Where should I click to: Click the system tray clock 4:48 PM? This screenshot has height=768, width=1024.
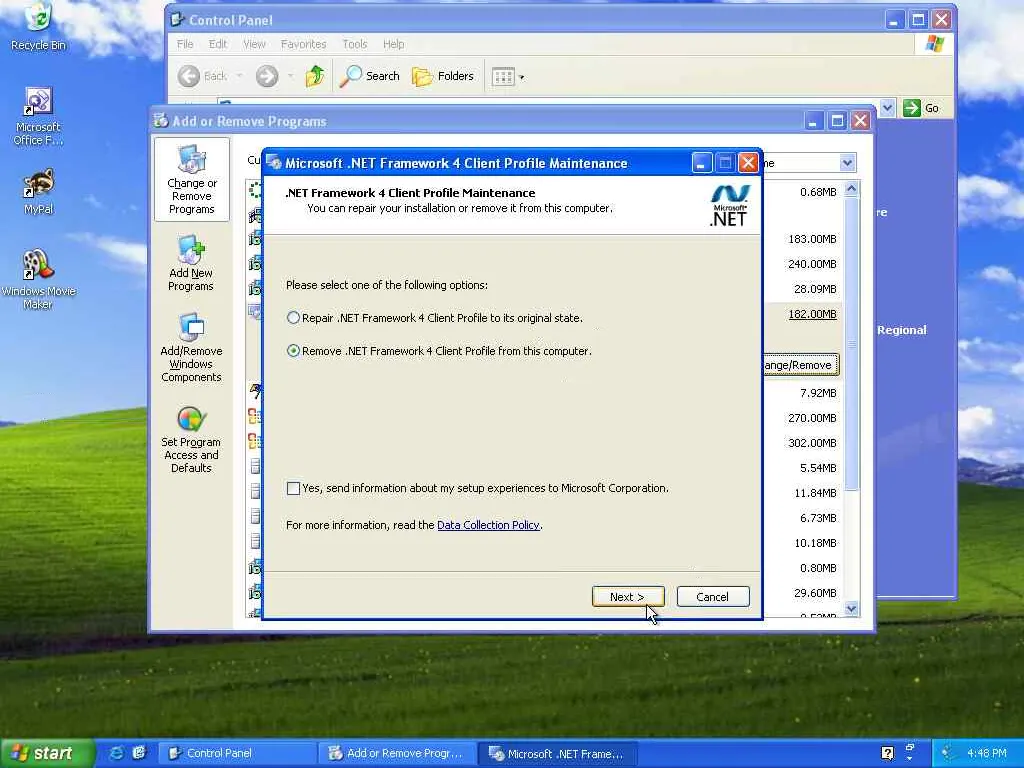(x=986, y=753)
